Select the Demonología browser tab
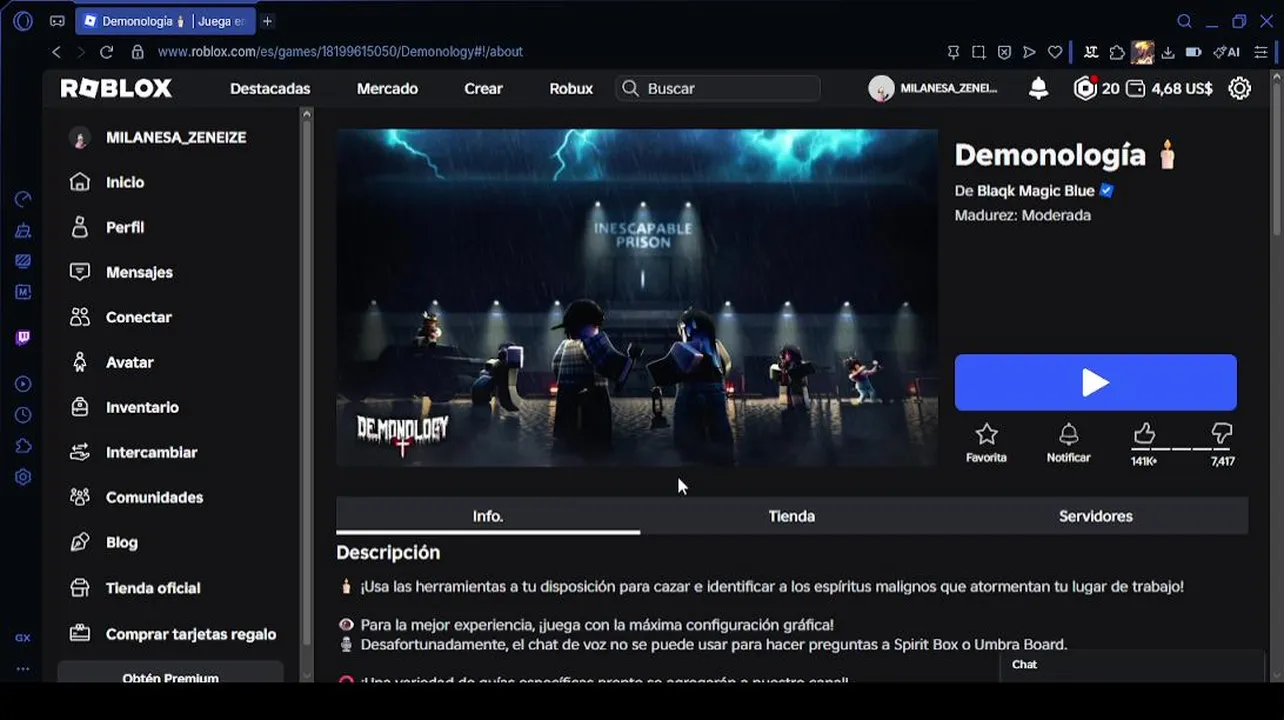Screen dimensions: 1284x720 [x=166, y=21]
